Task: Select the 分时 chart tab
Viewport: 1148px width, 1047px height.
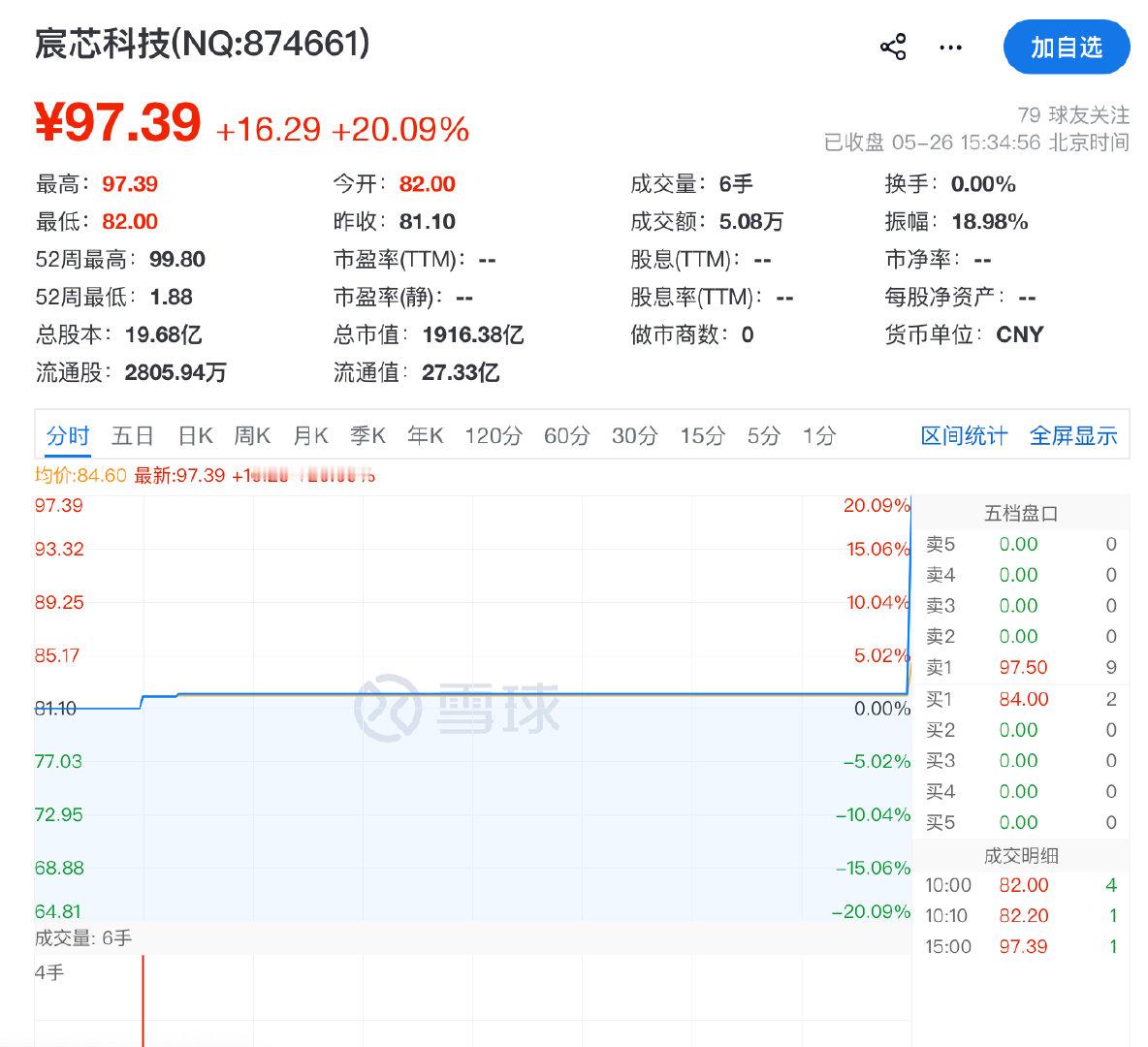Action: point(67,435)
